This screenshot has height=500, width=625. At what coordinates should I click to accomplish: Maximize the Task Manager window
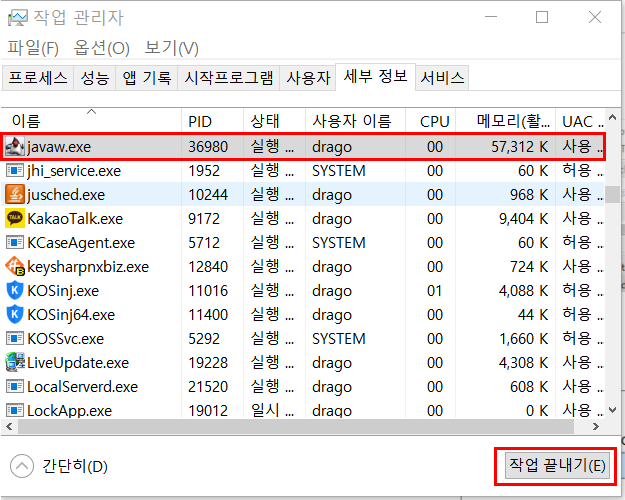tap(542, 17)
